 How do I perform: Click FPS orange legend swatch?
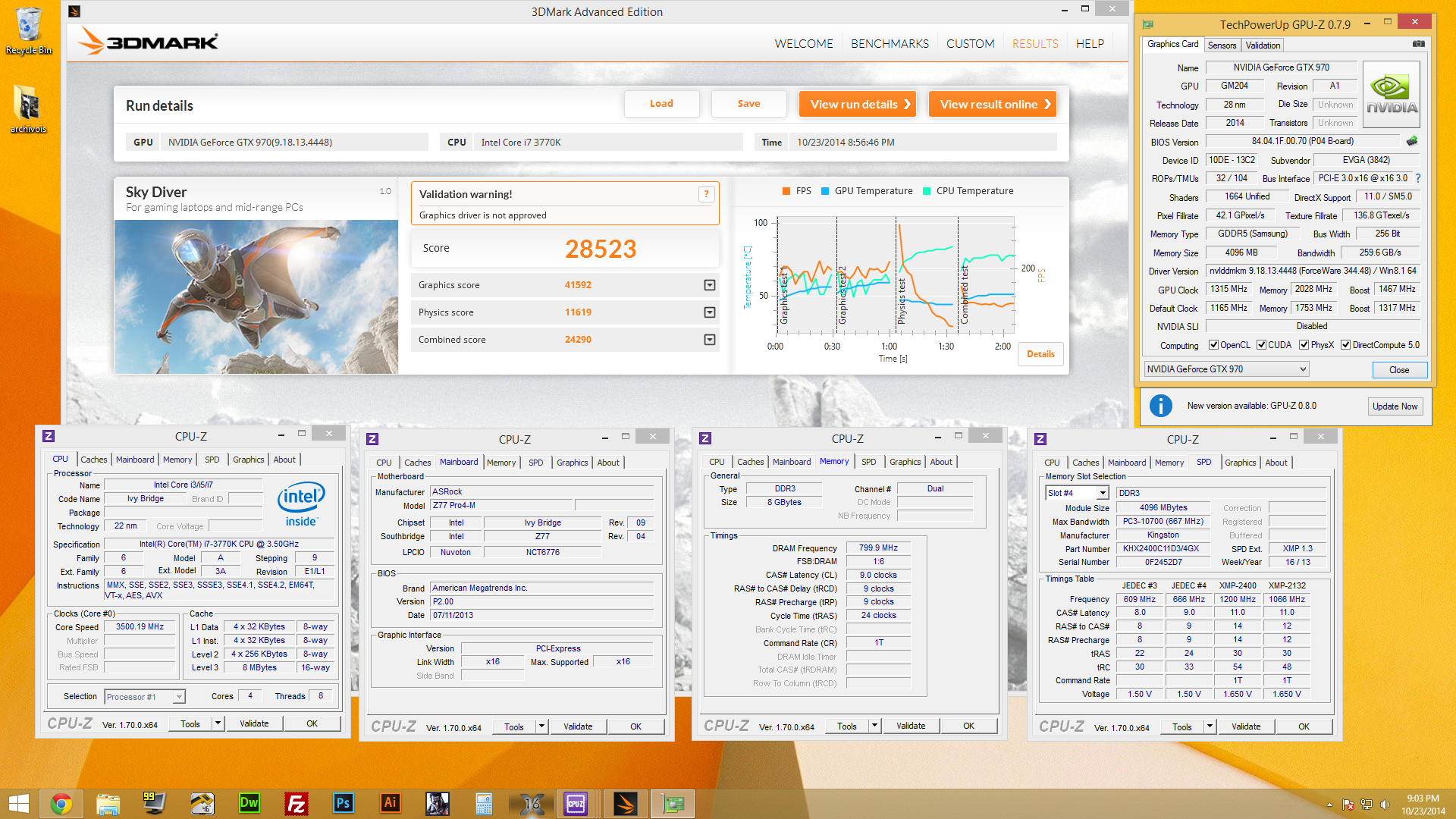(x=786, y=191)
